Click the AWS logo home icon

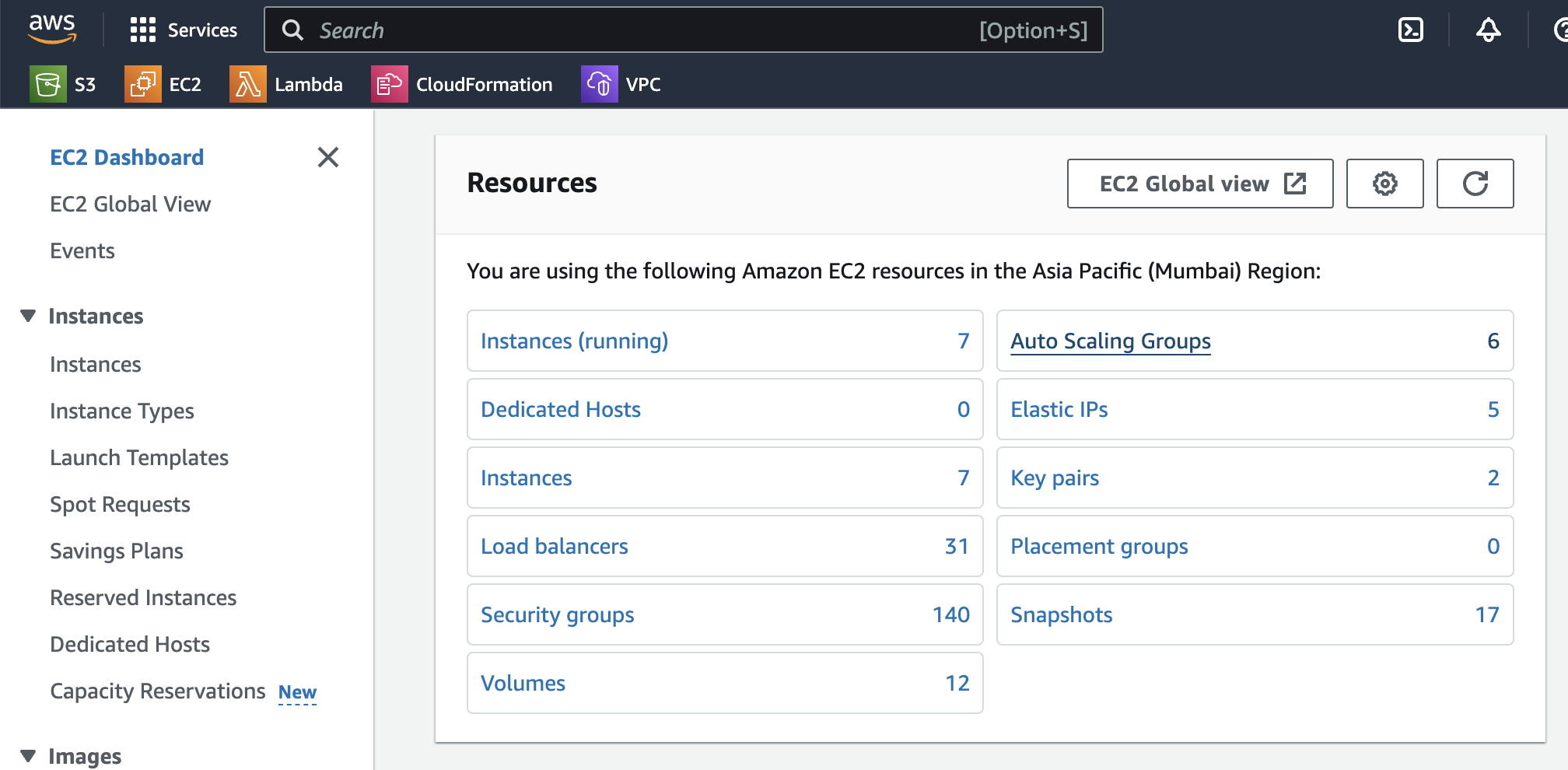point(52,29)
